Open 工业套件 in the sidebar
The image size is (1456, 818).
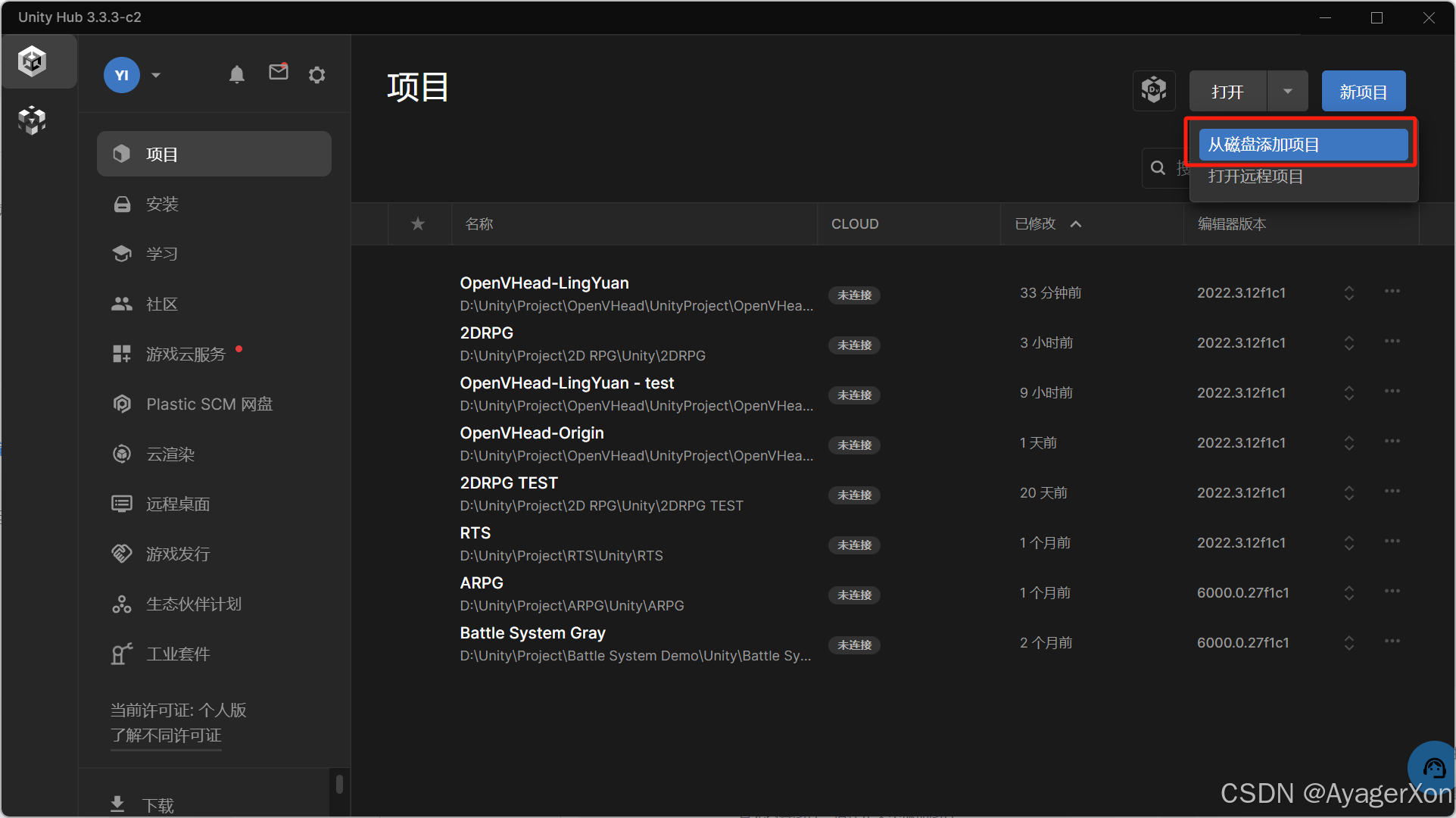click(214, 654)
